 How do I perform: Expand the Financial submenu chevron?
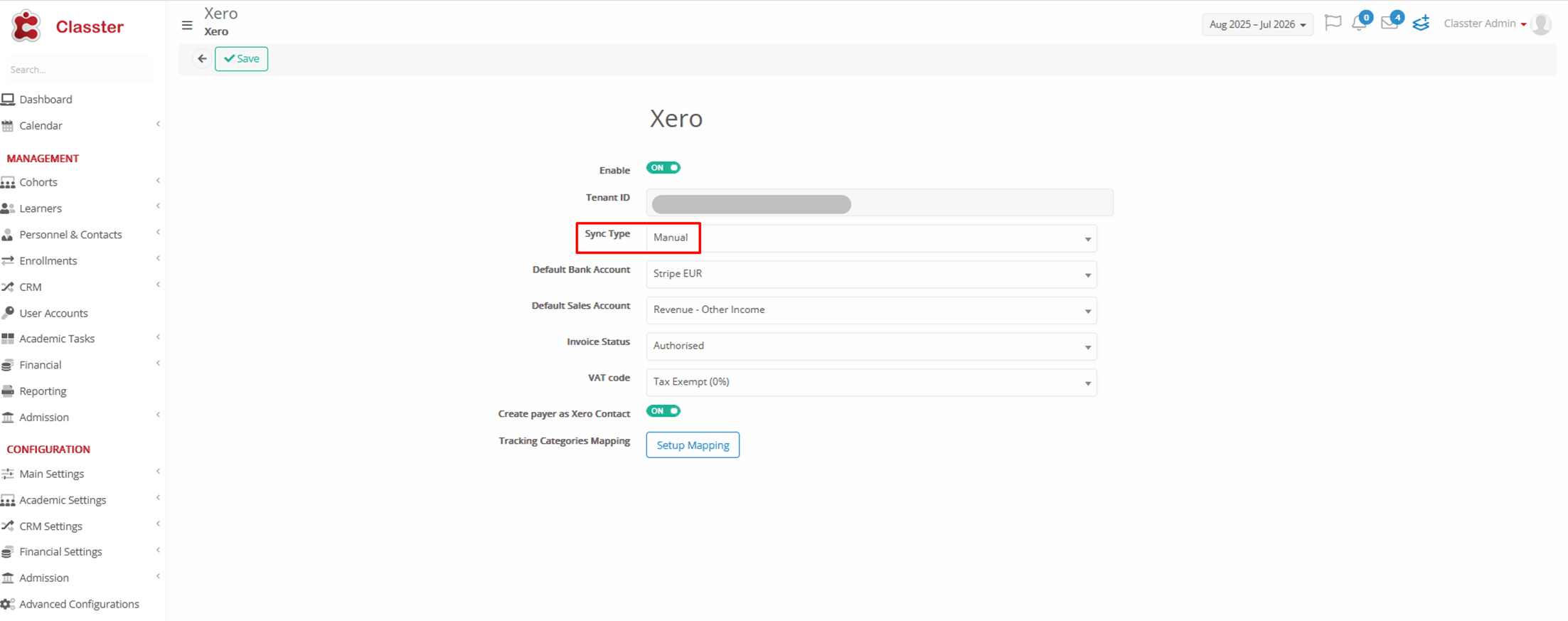[158, 363]
